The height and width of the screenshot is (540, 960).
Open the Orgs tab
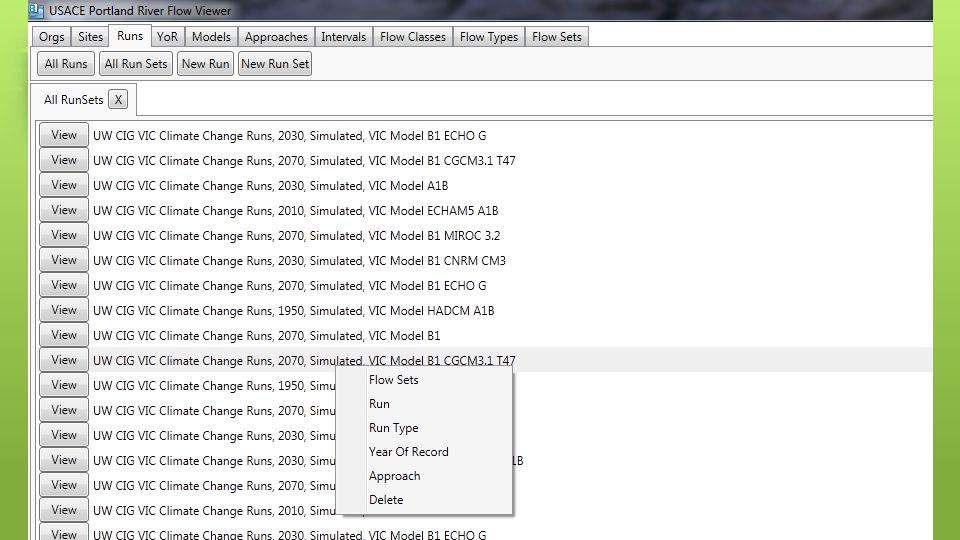pos(51,37)
